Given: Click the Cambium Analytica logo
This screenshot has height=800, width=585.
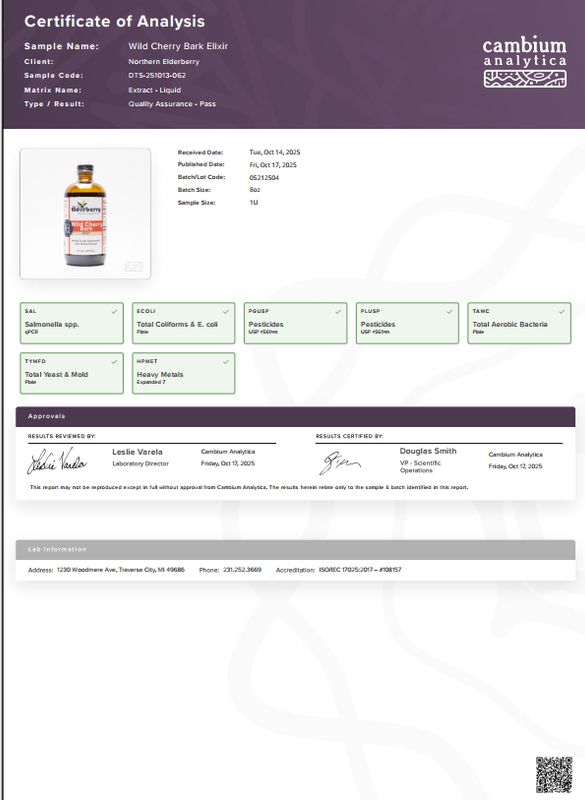Looking at the screenshot, I should coord(525,62).
